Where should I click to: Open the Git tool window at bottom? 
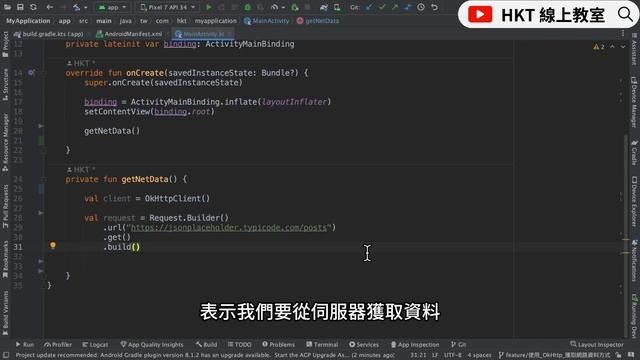458,344
